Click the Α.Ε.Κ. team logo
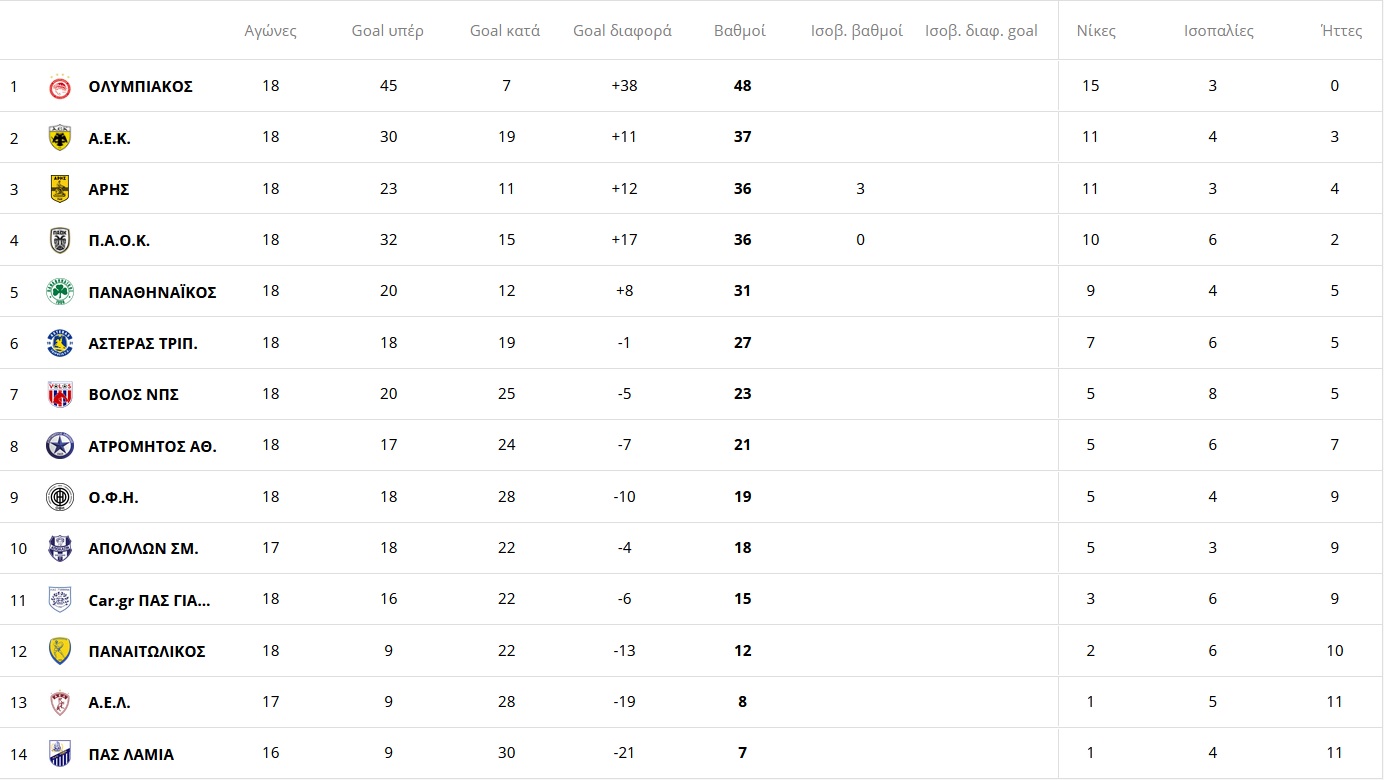Image resolution: width=1384 pixels, height=780 pixels. click(x=60, y=138)
